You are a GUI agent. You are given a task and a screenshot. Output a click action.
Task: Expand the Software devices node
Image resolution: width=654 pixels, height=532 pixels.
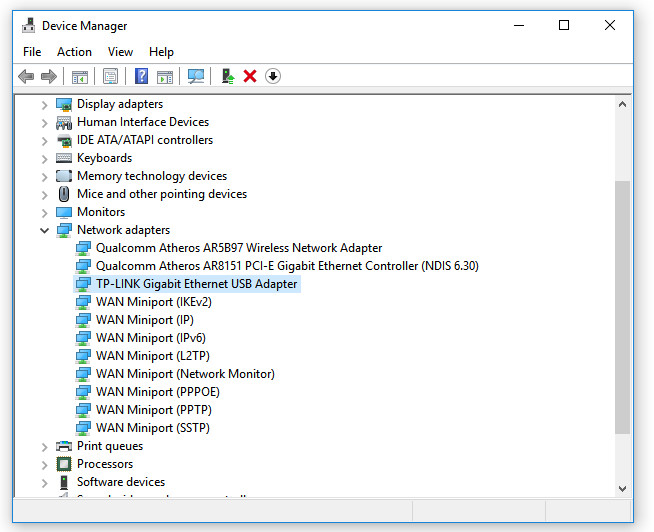pos(45,483)
